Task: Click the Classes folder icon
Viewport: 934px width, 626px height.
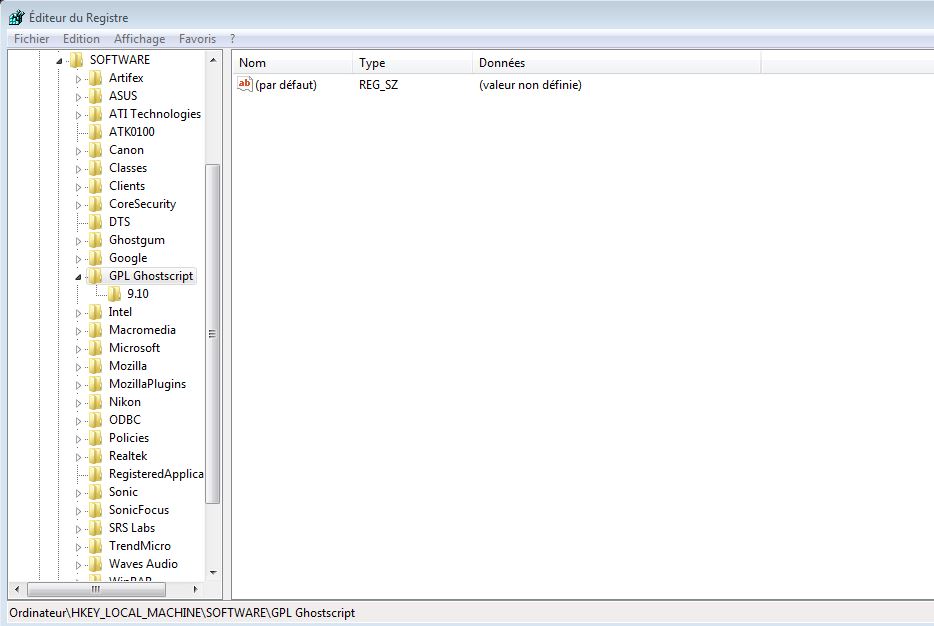Action: [95, 168]
